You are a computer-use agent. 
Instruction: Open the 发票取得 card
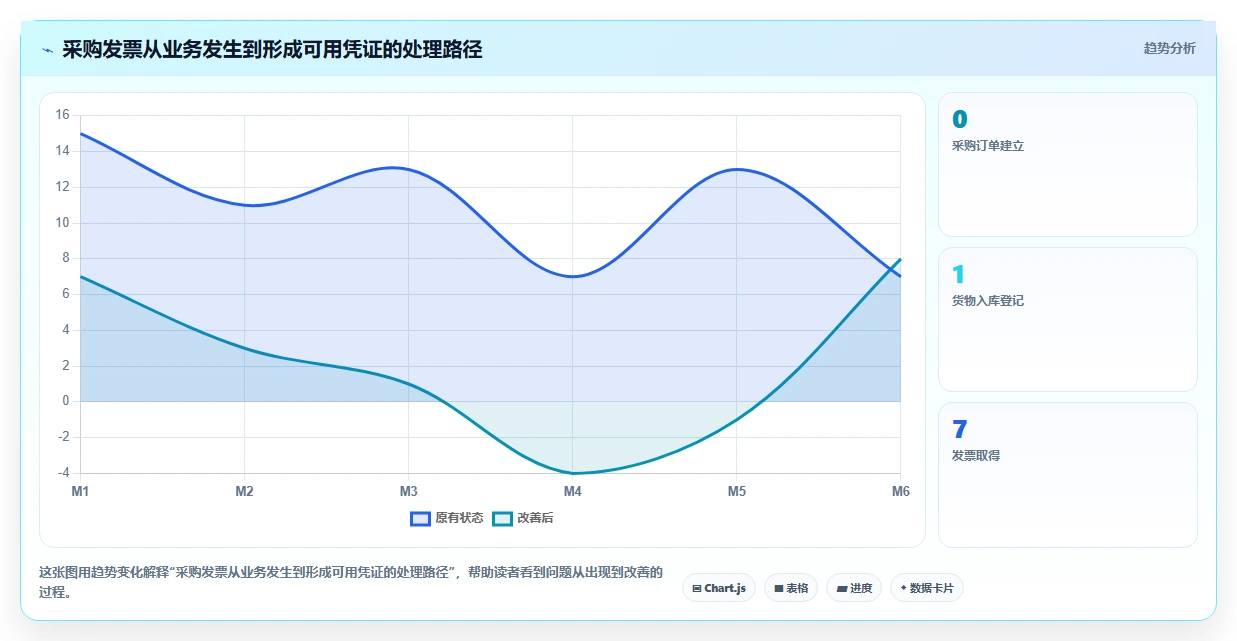click(x=1067, y=474)
